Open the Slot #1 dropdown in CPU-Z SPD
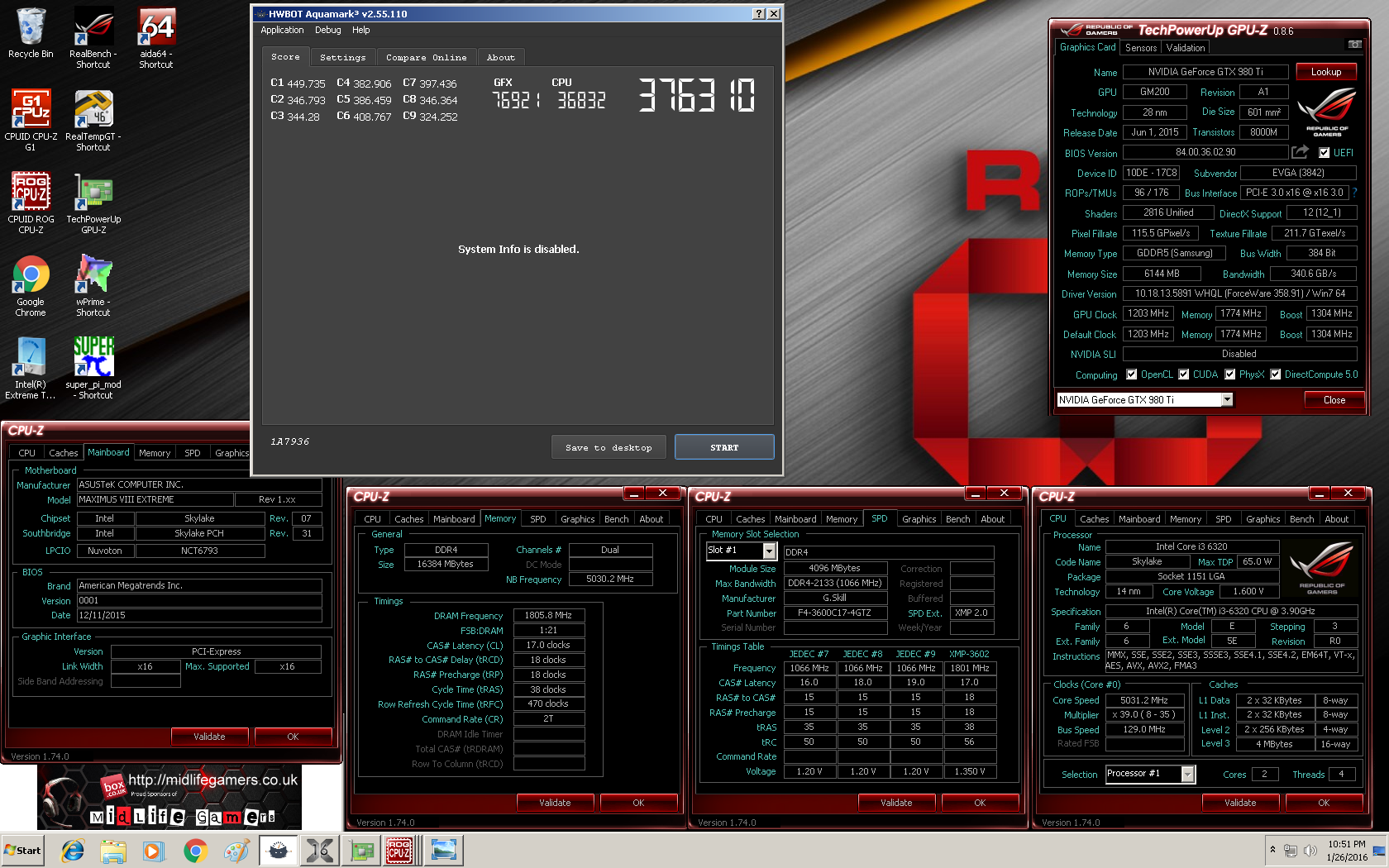 (769, 551)
